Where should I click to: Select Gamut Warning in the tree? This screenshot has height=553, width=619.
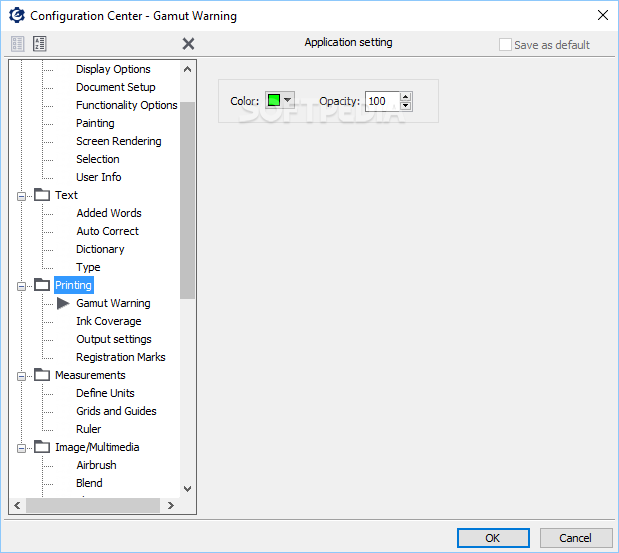pos(113,303)
